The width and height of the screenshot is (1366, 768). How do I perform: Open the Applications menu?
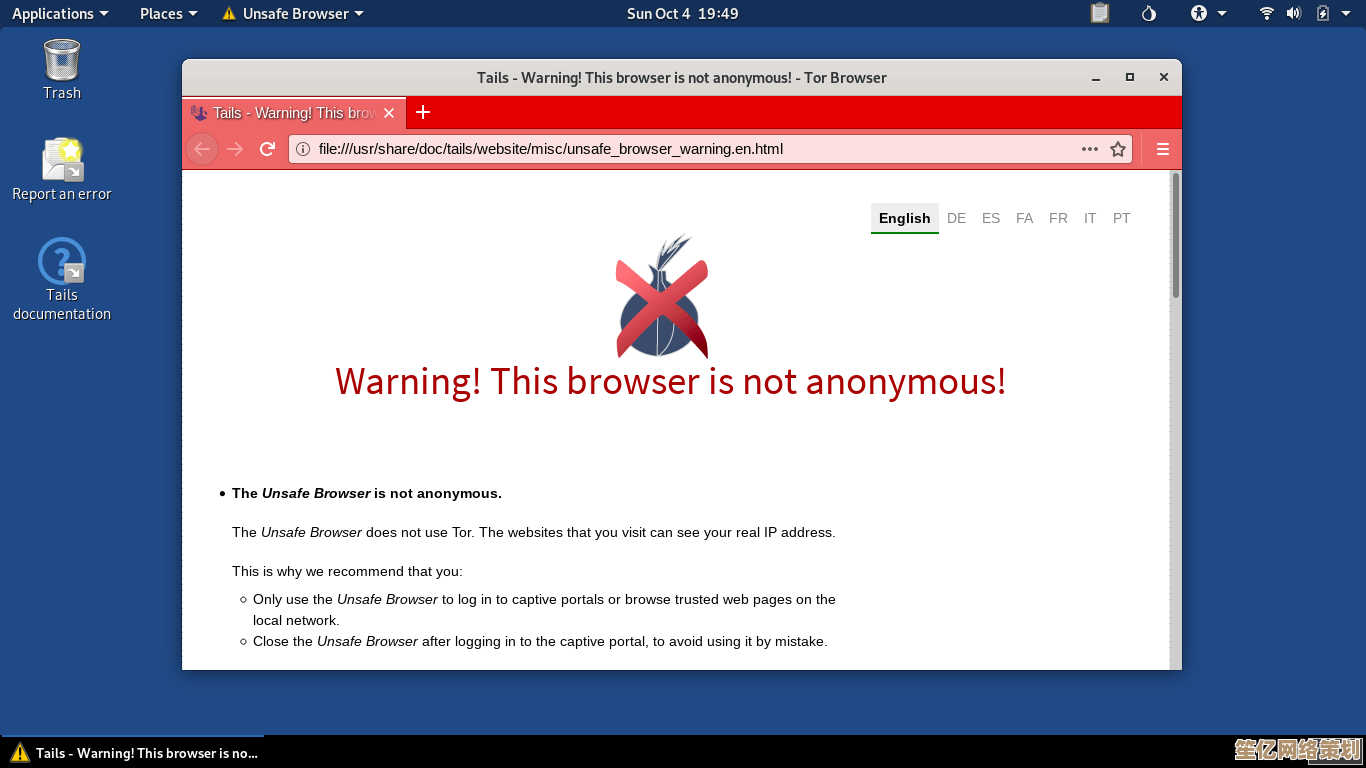[60, 13]
